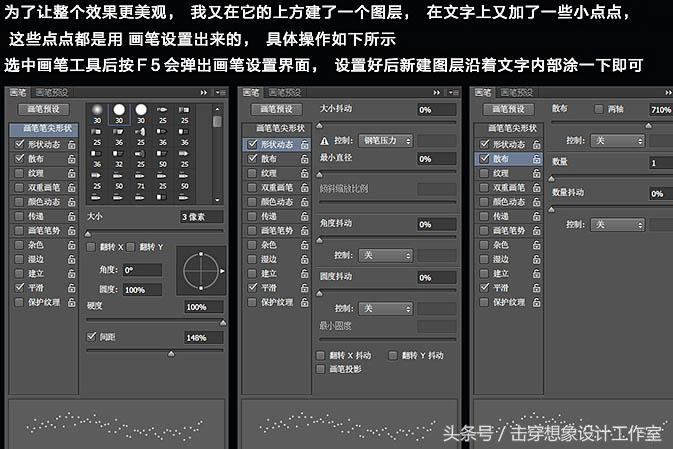
Task: Uncheck 平滑 in 数量抖动 panel
Action: [485, 288]
